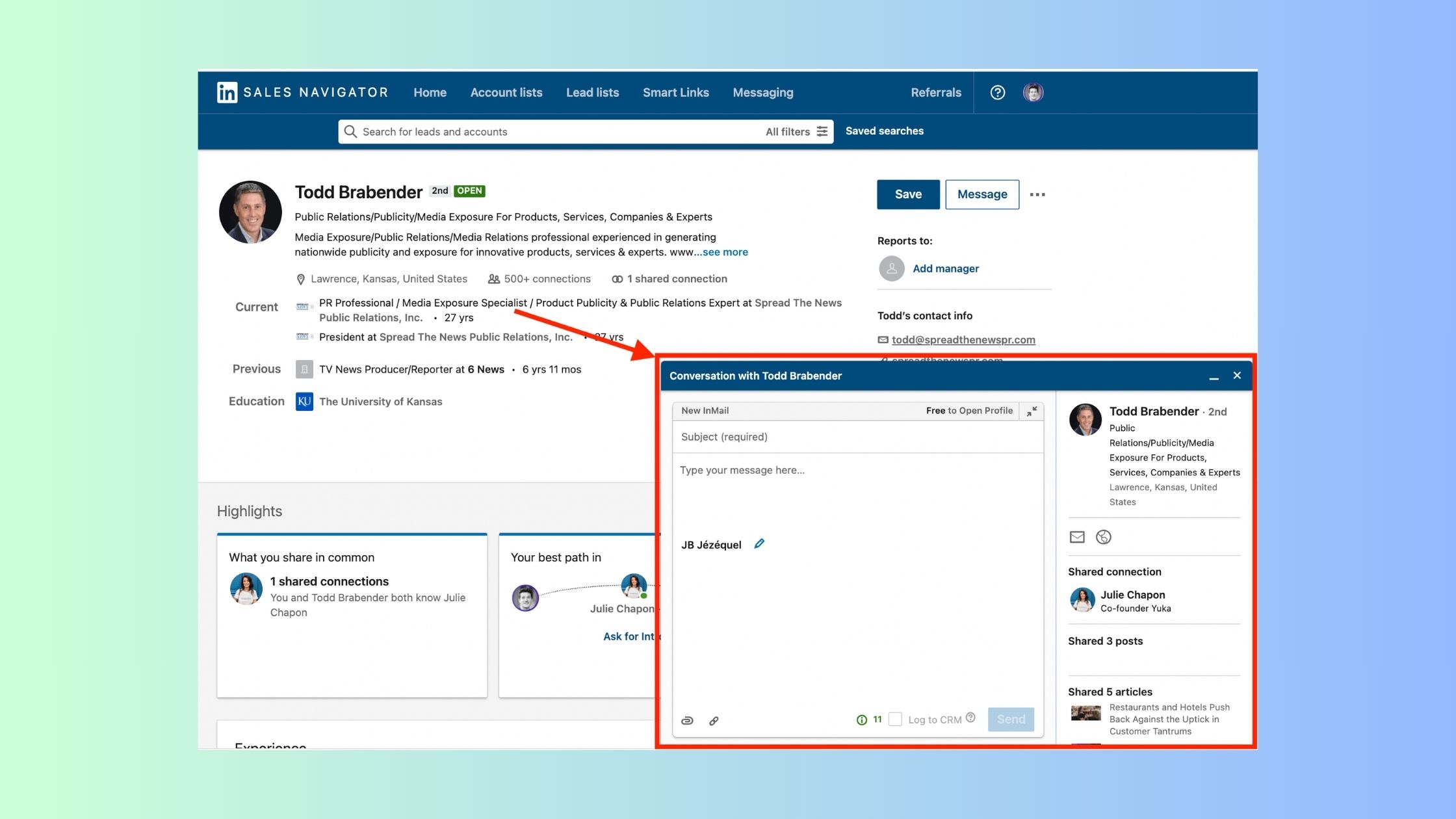Open the help question mark icon in navbar
This screenshot has height=819, width=1456.
tap(997, 92)
